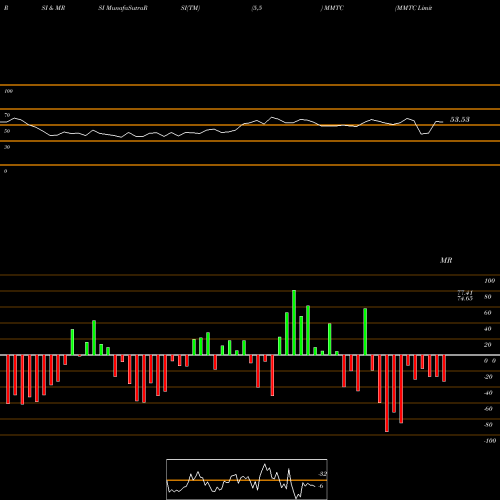Click RSI axis label 50
The width and height of the screenshot is (500, 500).
[7, 131]
